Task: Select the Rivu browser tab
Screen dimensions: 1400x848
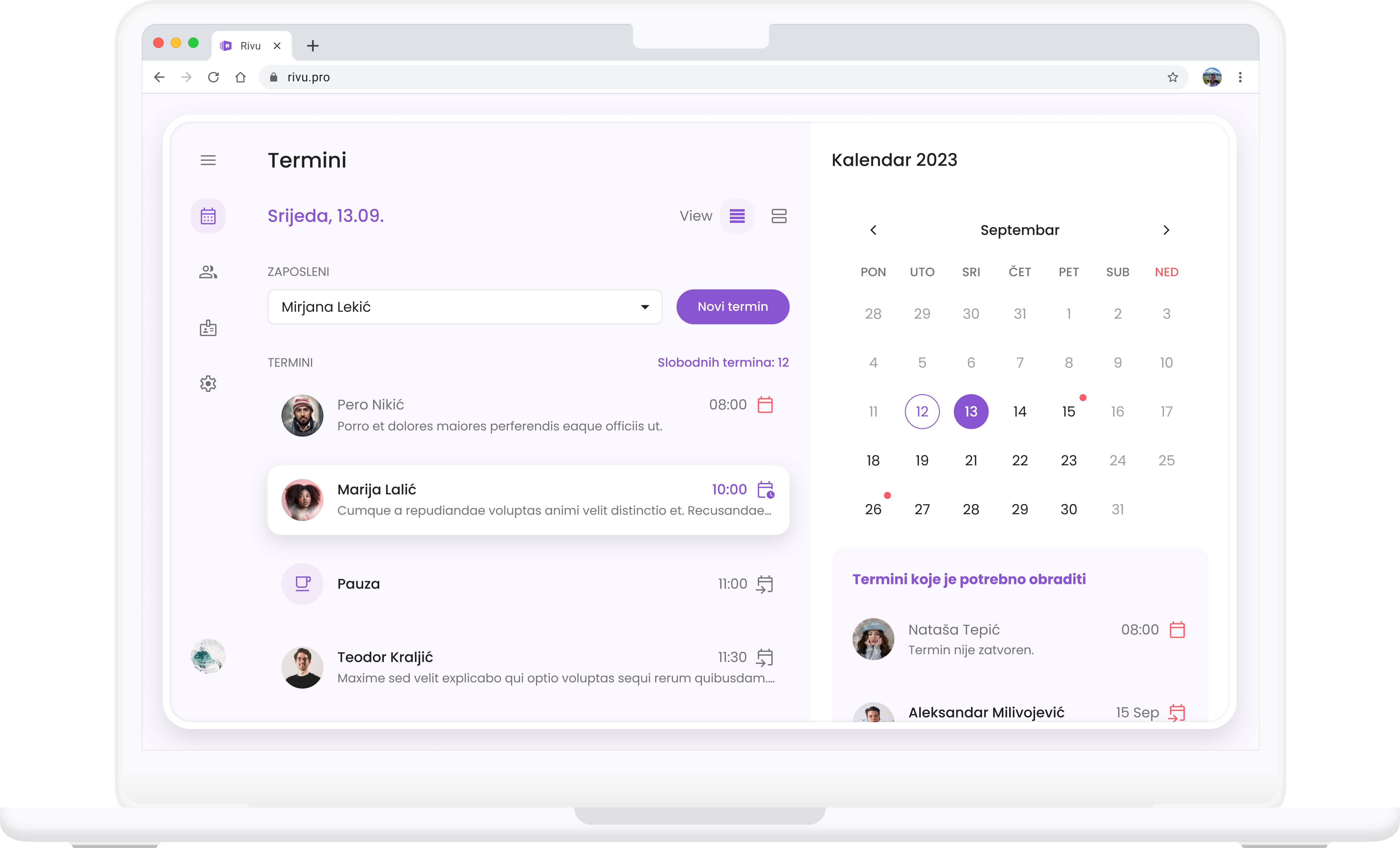Action: 250,46
